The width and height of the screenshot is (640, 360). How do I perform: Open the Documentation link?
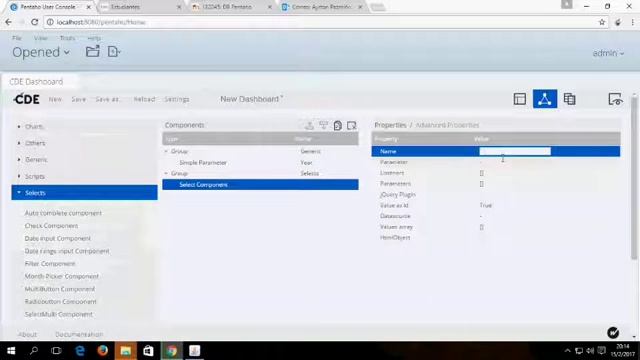(79, 334)
